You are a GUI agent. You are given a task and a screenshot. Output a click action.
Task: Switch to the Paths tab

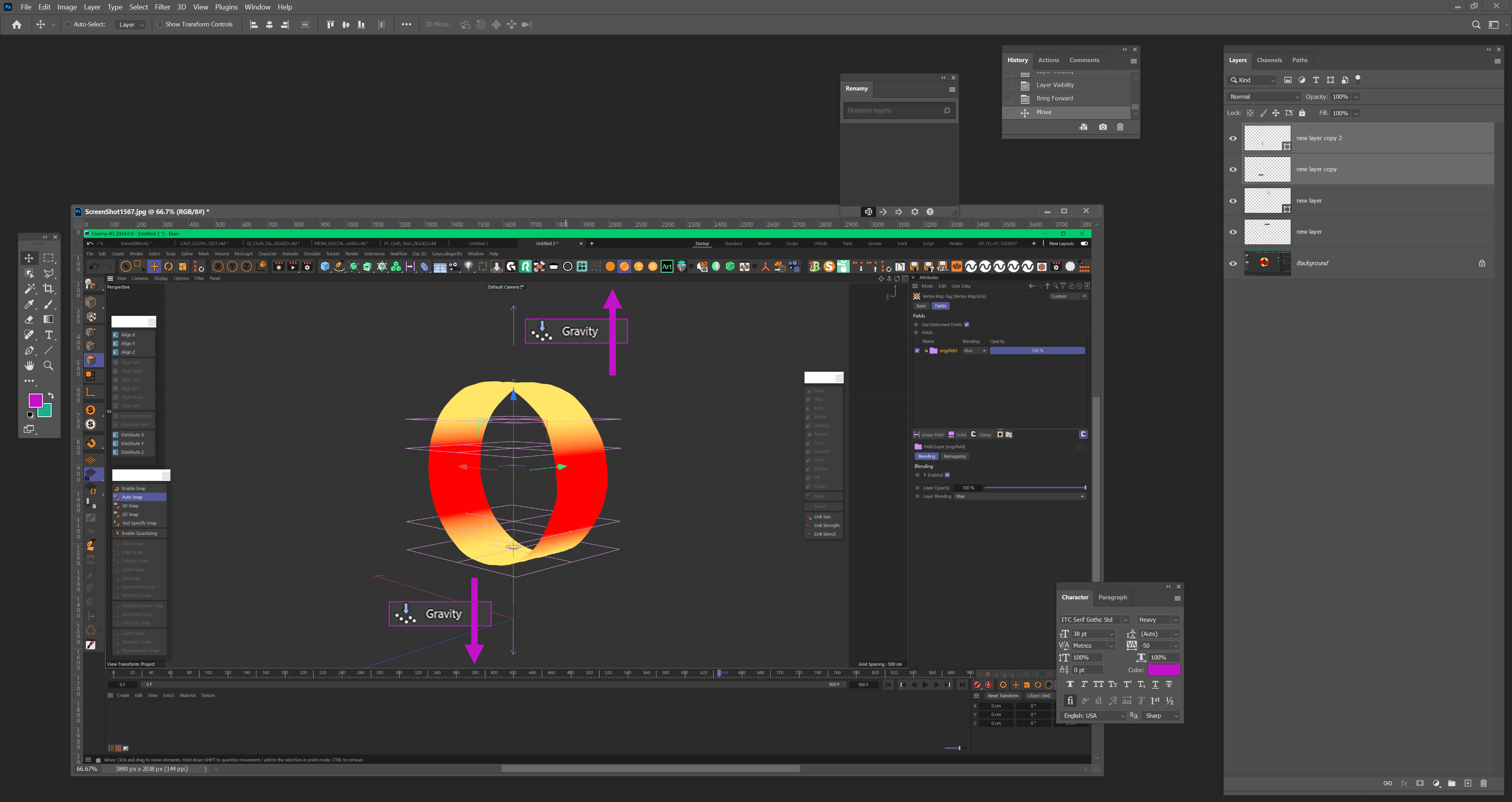coord(1299,61)
